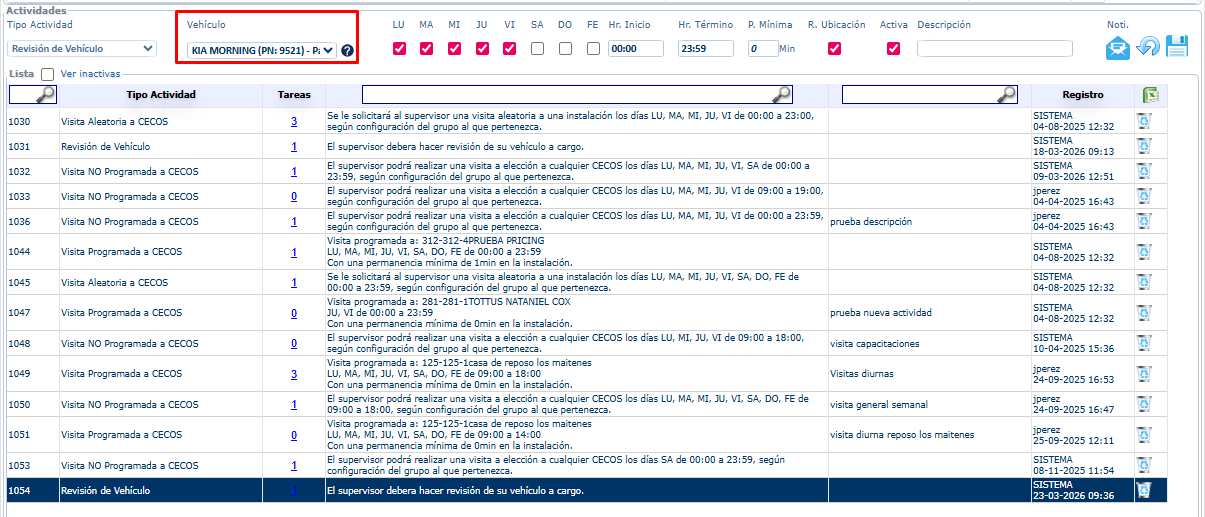Screen dimensions: 1205x517
Task: Save activity with the floppy disk icon
Action: point(1177,47)
